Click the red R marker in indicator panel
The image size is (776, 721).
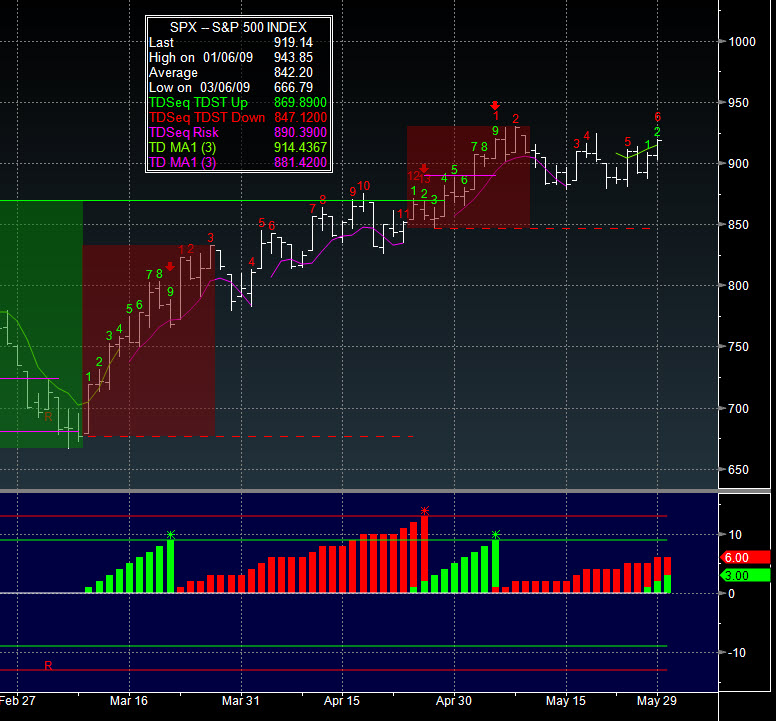(x=48, y=666)
